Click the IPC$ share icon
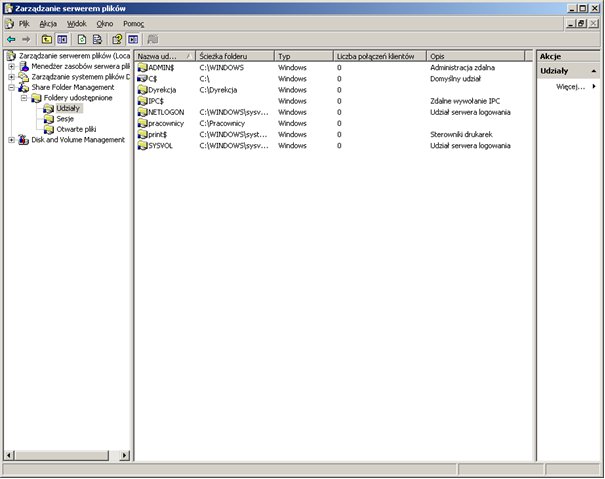The image size is (605, 479). [x=143, y=101]
